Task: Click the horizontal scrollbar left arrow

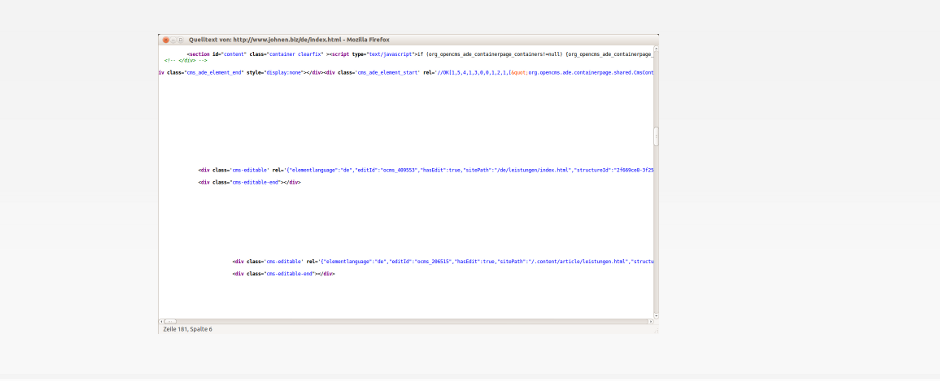Action: 161,322
